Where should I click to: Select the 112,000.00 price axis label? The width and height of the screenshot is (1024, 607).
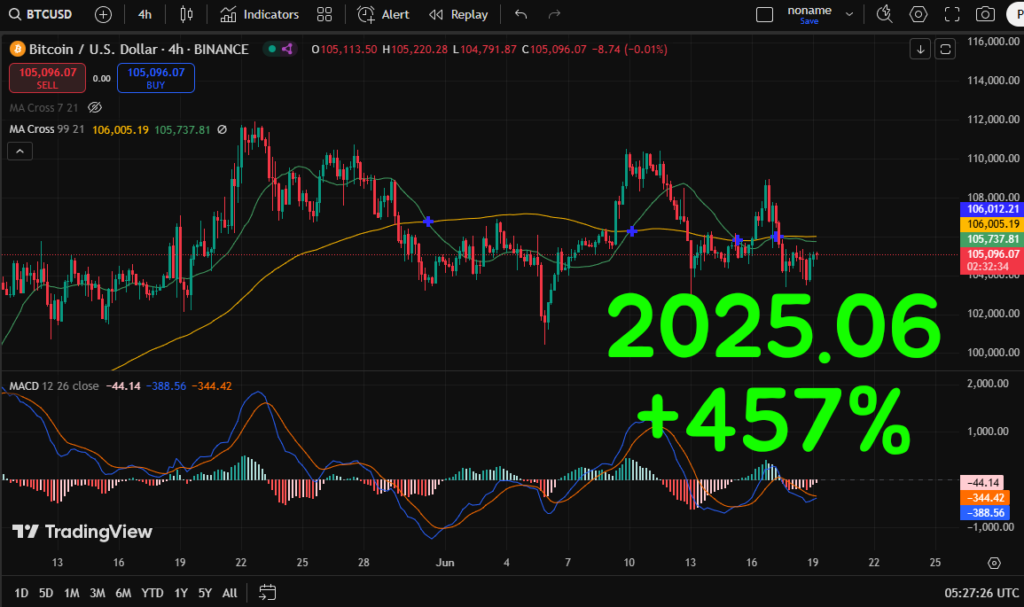[x=993, y=120]
